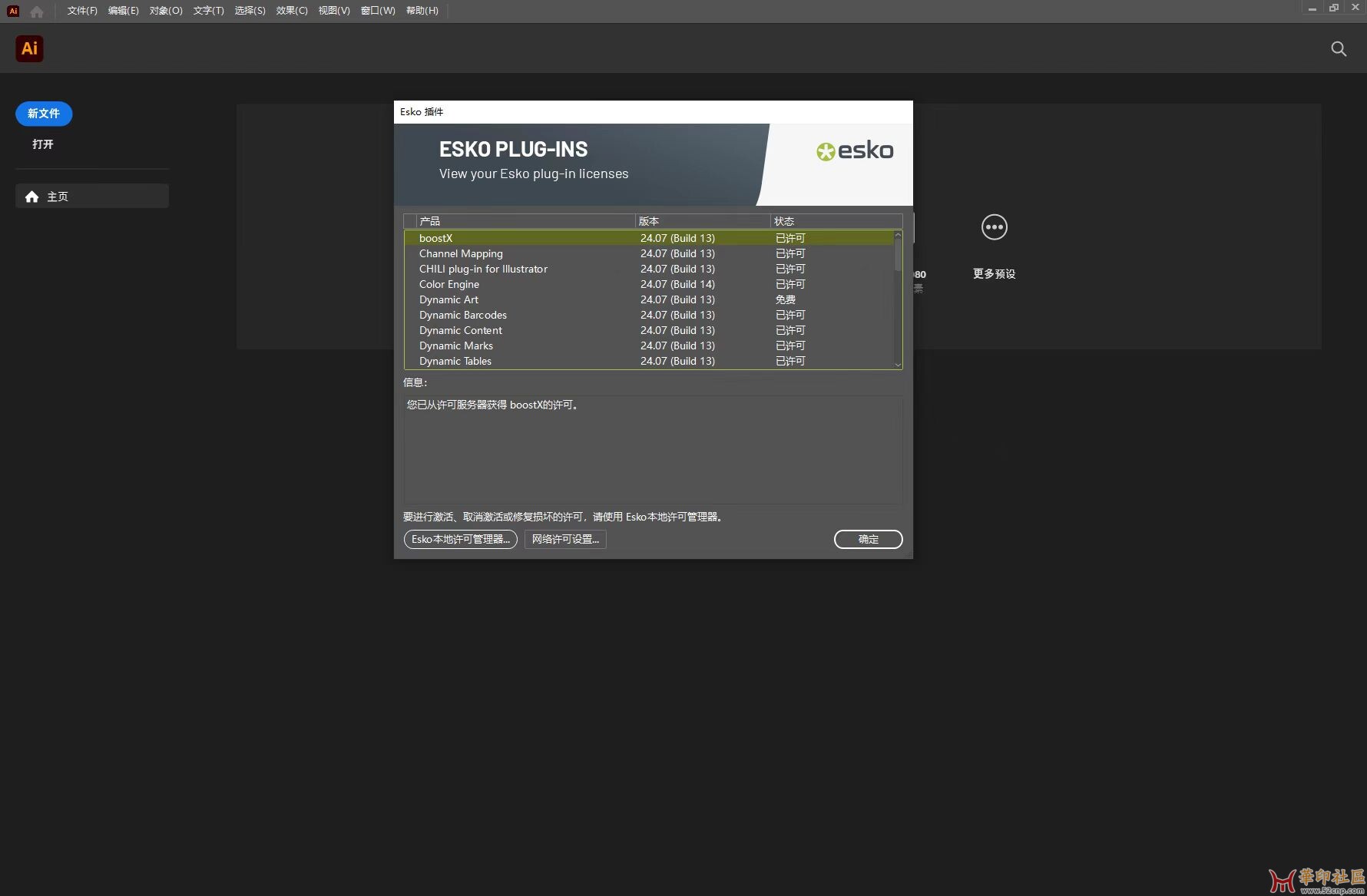The height and width of the screenshot is (896, 1367).
Task: Open the 编辑(E) menu
Action: 124,11
